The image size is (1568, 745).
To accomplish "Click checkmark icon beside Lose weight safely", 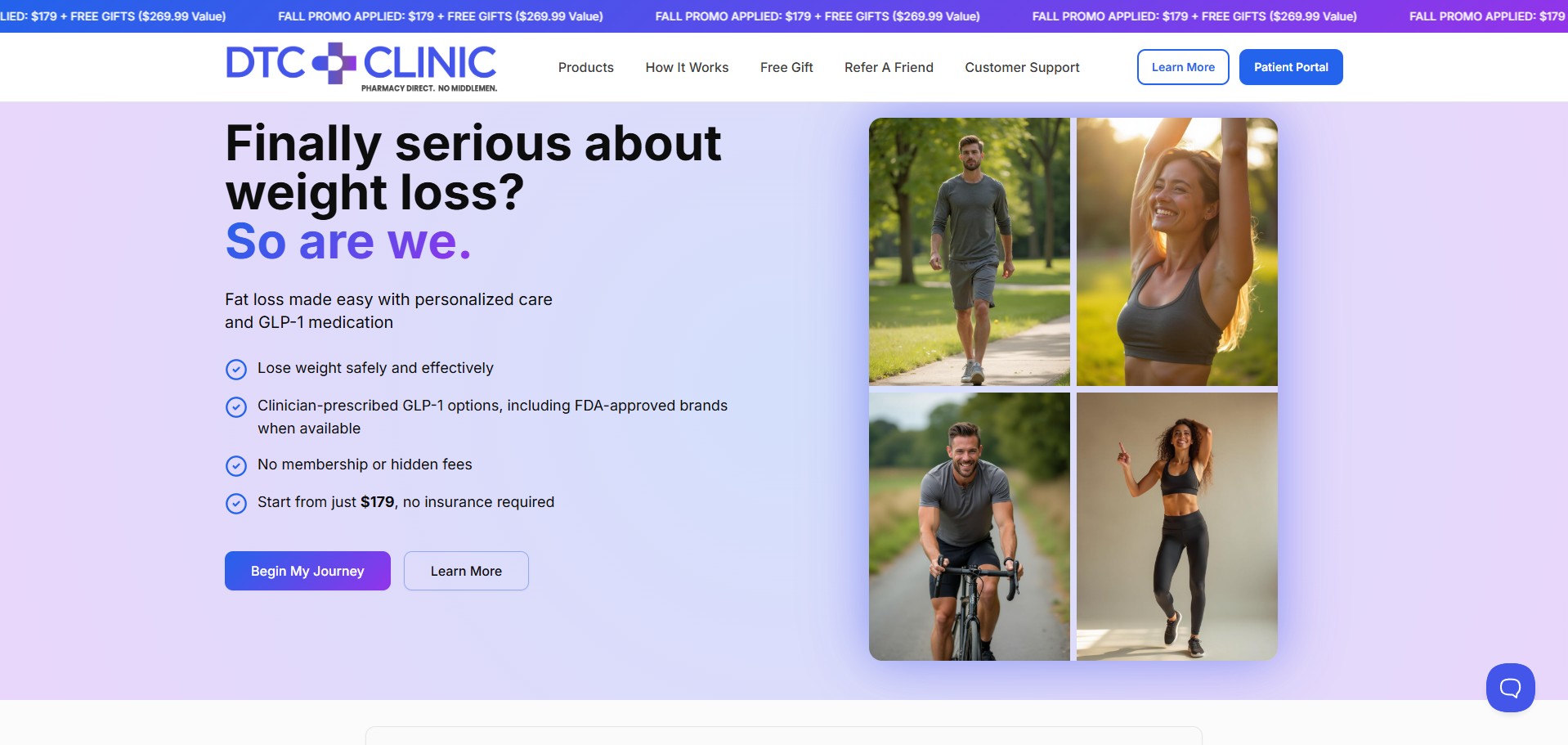I will [x=235, y=370].
